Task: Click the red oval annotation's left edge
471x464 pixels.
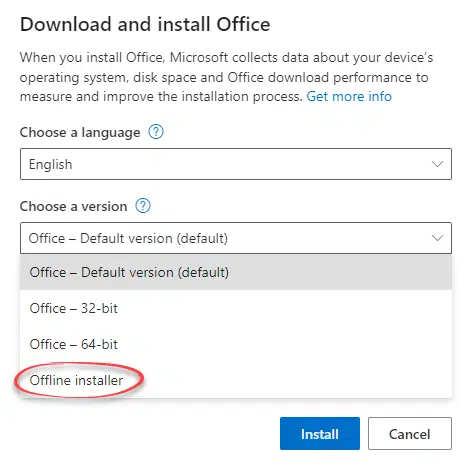Action: pyautogui.click(x=15, y=381)
